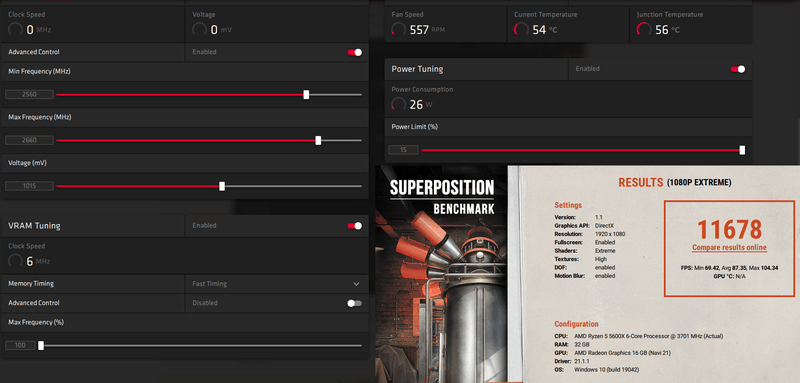Click the Min Frequency slider handle

(x=306, y=94)
